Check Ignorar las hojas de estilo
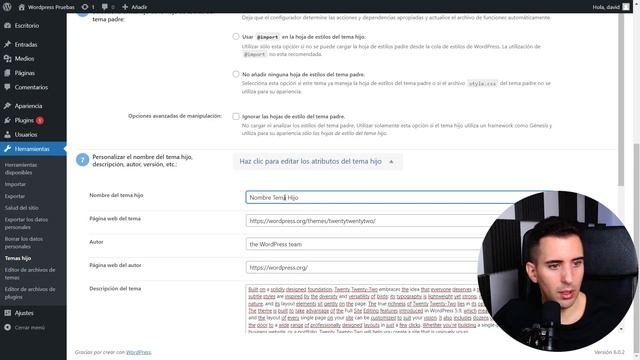The width and height of the screenshot is (640, 360). (x=236, y=116)
